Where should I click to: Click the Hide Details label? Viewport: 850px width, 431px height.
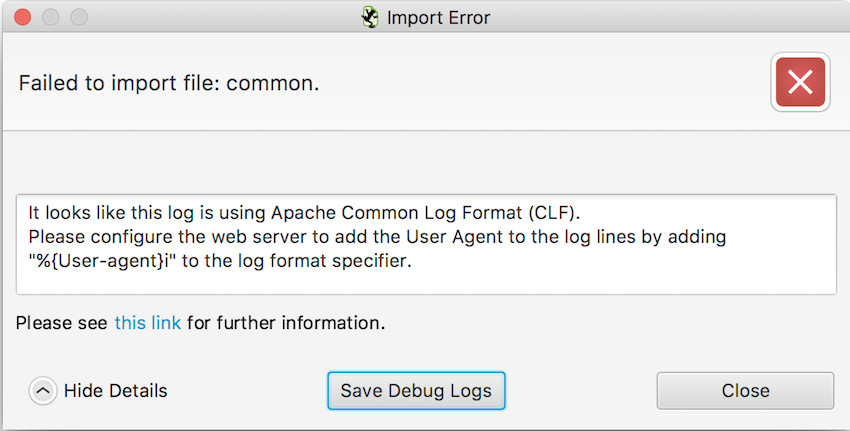[x=115, y=390]
